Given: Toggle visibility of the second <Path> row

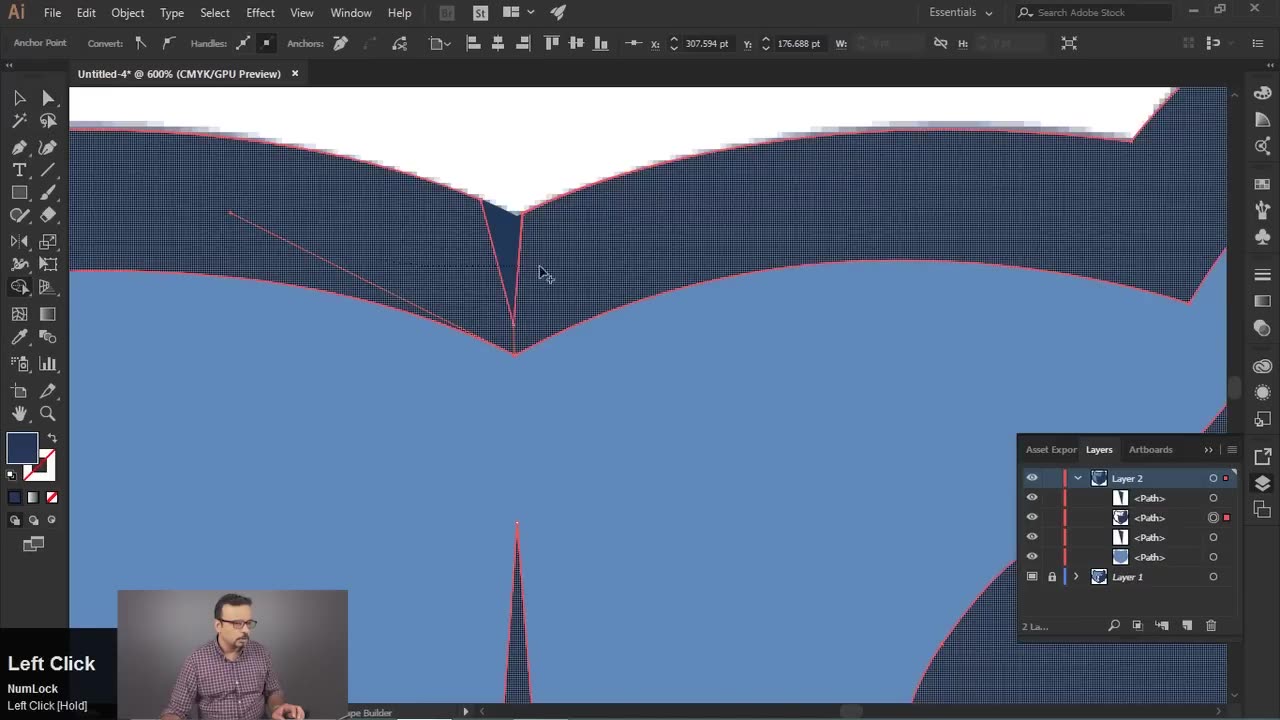Looking at the screenshot, I should tap(1032, 517).
